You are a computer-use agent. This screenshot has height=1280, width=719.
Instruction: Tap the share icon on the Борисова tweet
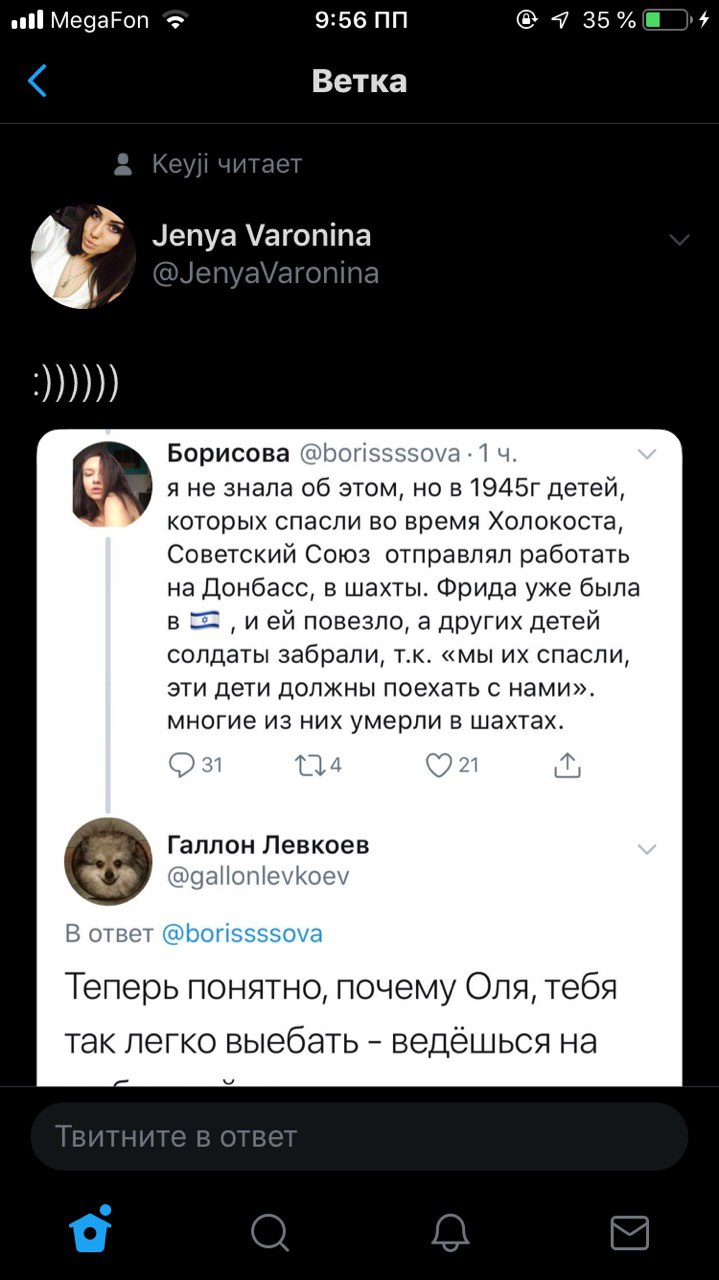(x=567, y=765)
